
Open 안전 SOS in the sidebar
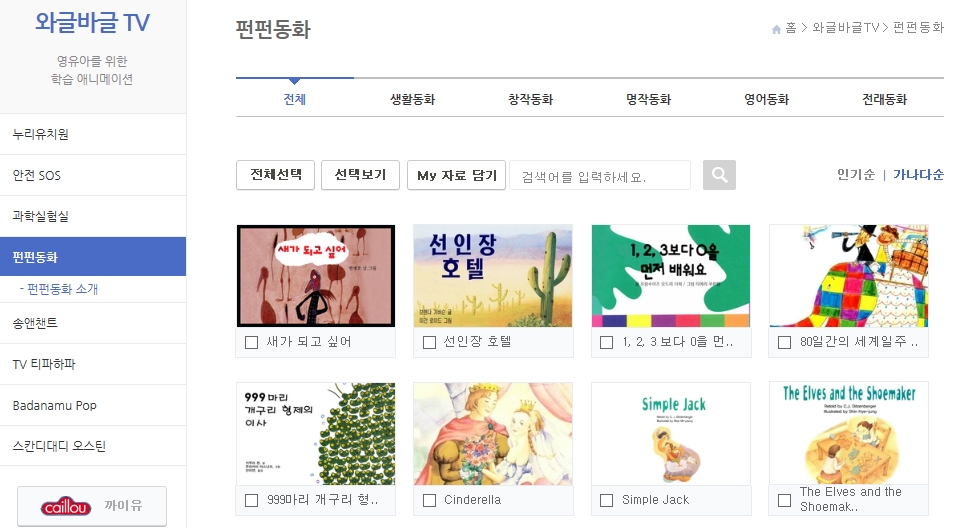(93, 175)
